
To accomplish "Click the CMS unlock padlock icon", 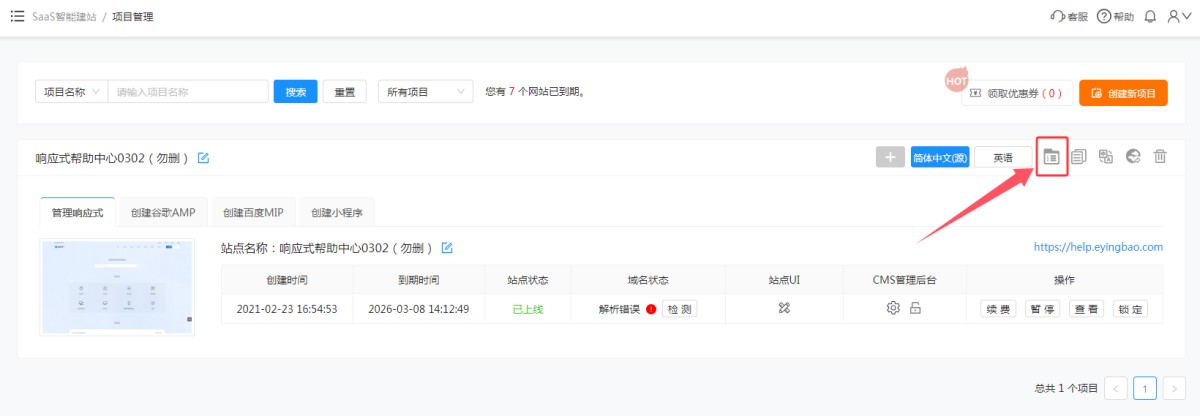I will (x=915, y=308).
